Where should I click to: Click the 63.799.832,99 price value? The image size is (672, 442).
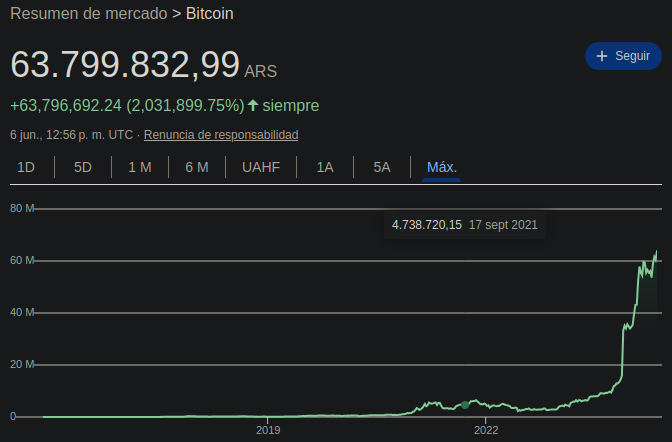tap(125, 64)
